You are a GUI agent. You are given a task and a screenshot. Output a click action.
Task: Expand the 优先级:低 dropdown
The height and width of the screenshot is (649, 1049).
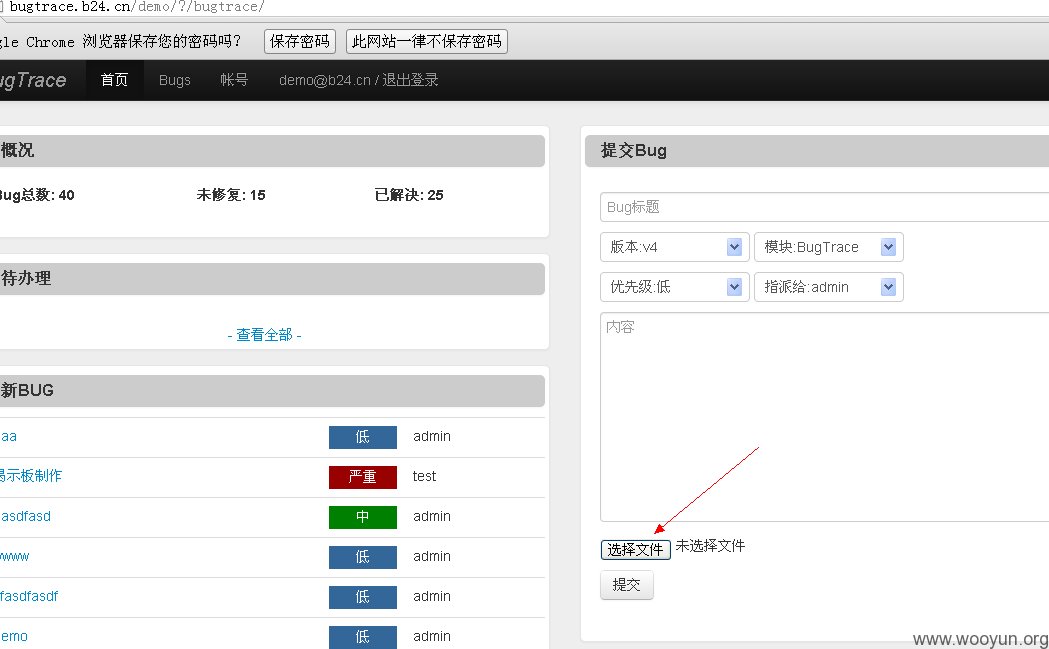tap(674, 287)
